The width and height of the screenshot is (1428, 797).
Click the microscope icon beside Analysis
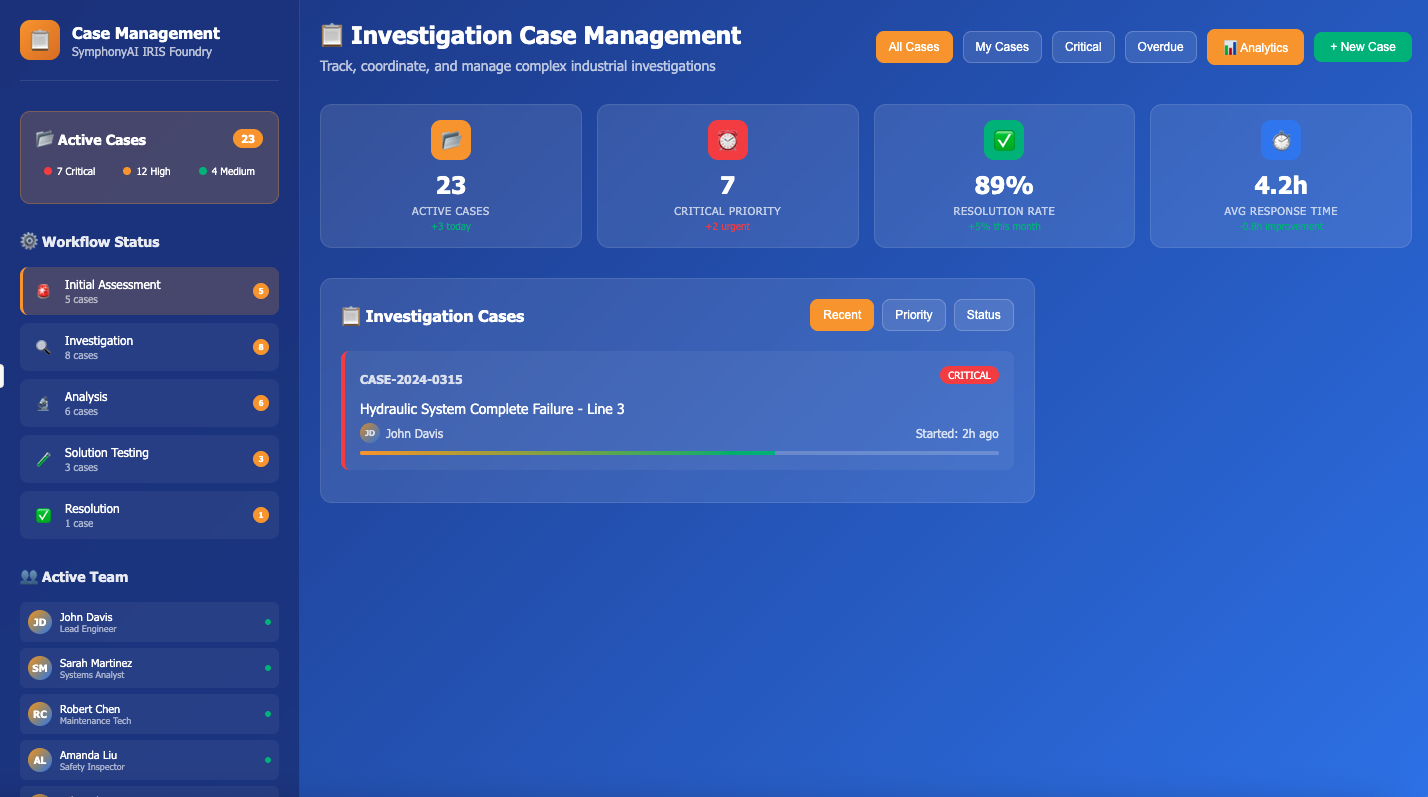(x=43, y=404)
